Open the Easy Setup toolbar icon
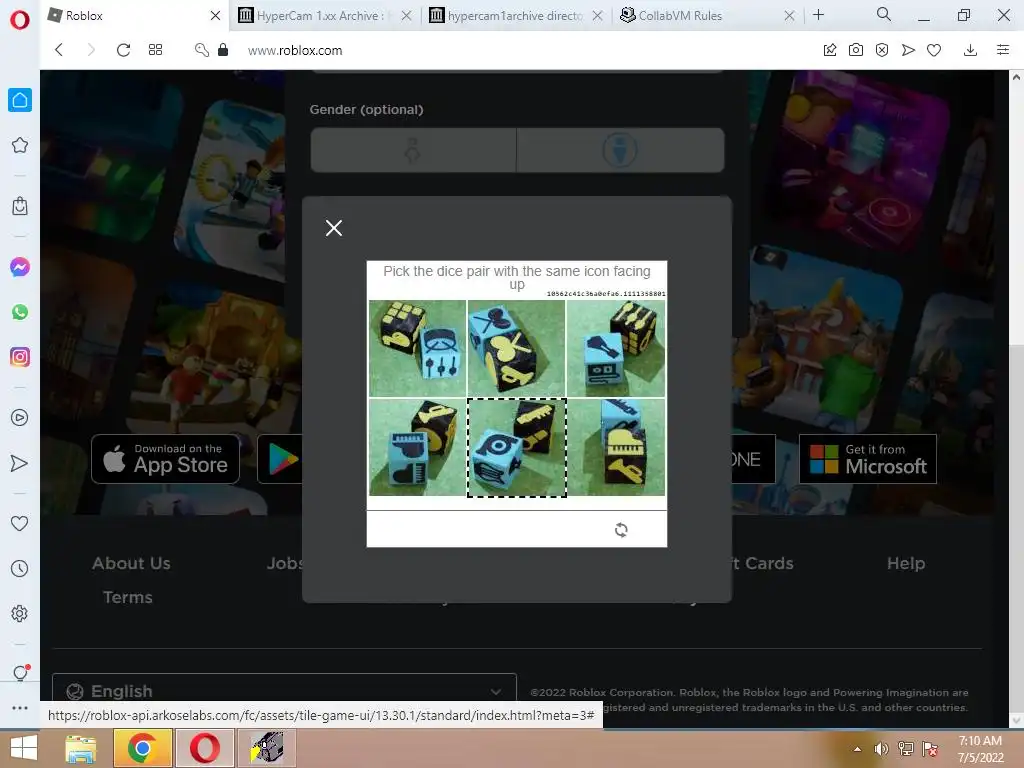Image resolution: width=1024 pixels, height=768 pixels. pyautogui.click(x=1003, y=50)
